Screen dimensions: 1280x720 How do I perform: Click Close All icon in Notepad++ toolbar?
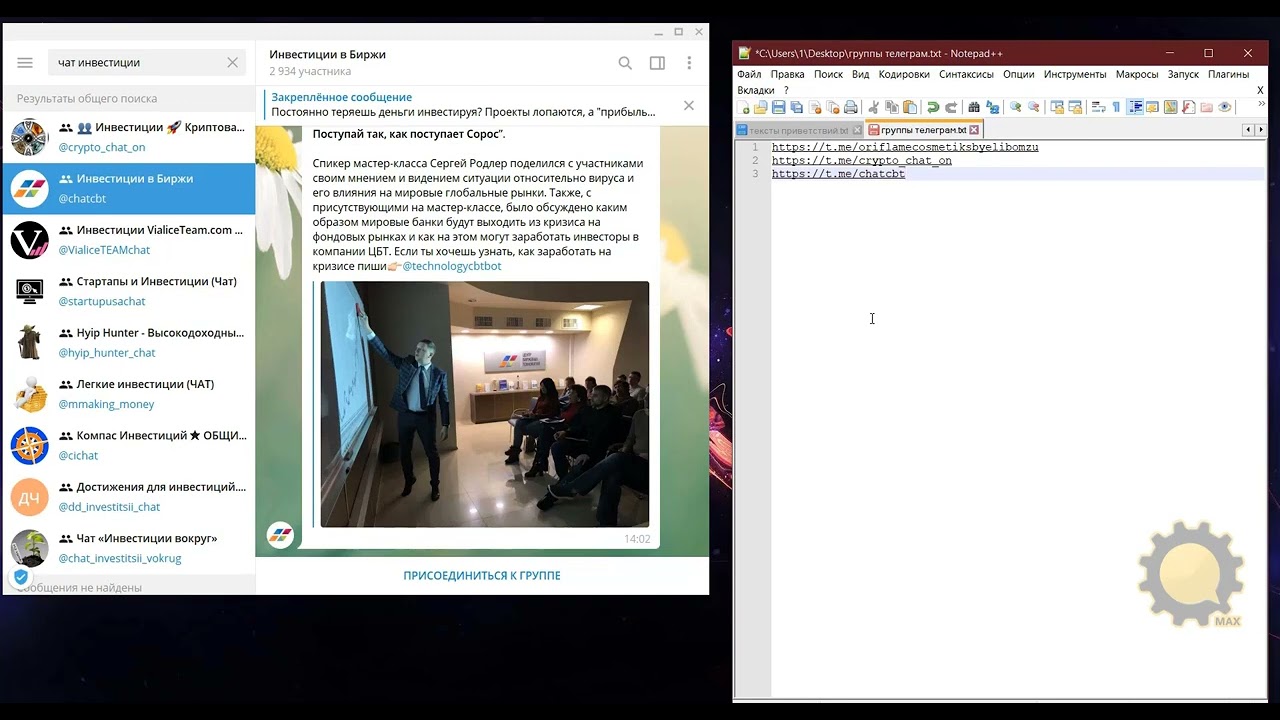(833, 107)
